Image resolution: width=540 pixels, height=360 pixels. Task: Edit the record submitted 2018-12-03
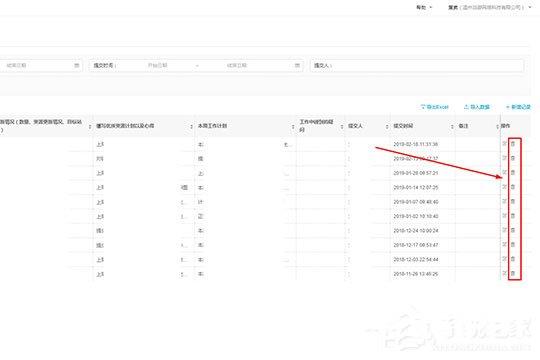click(x=505, y=259)
